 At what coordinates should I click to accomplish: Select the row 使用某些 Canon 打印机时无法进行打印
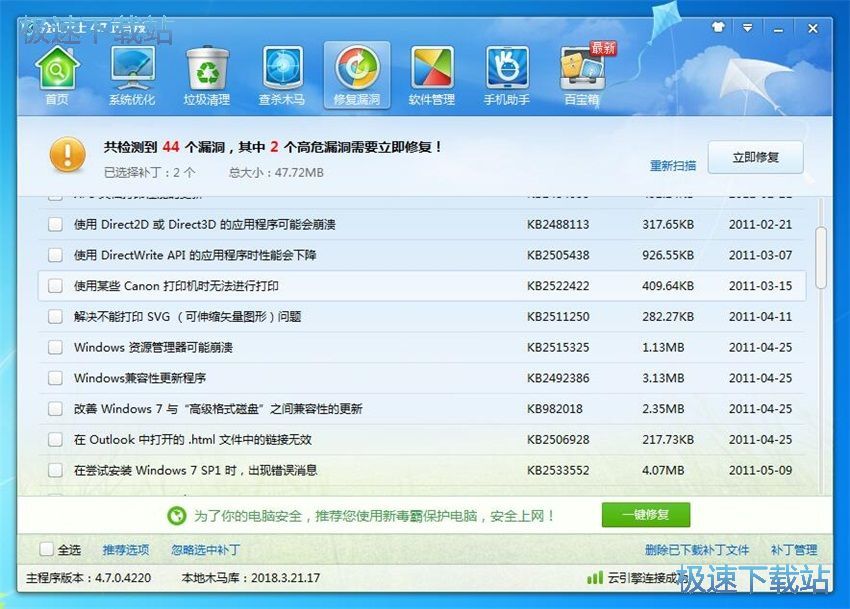coord(422,286)
